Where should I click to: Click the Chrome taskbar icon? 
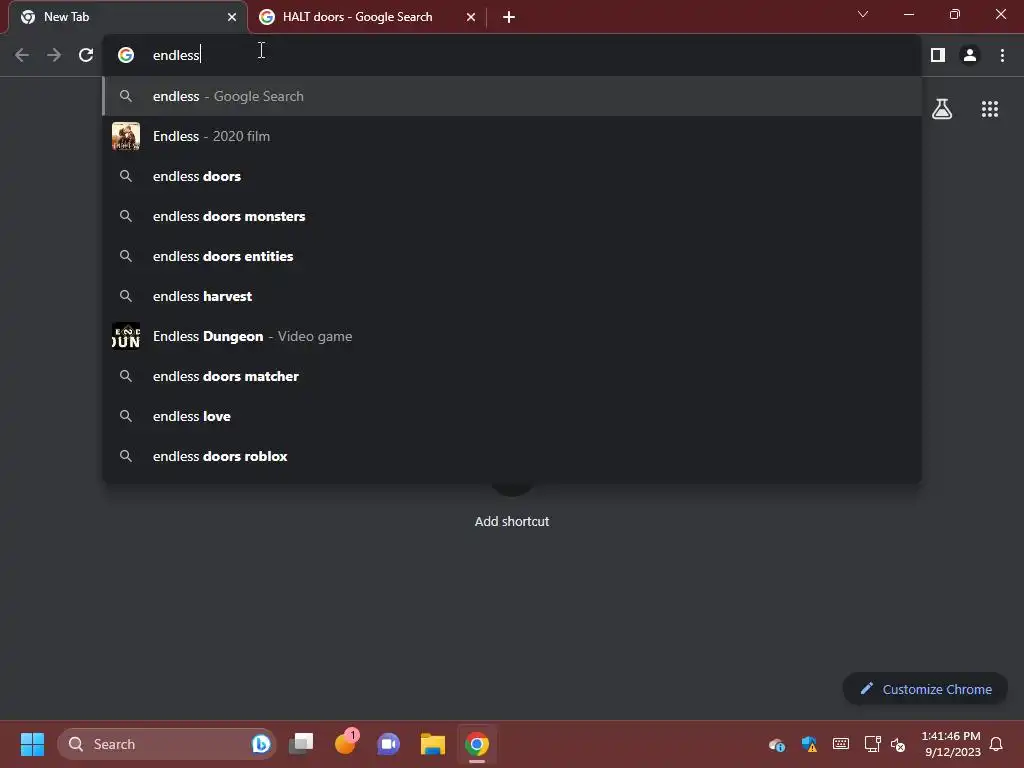click(x=477, y=744)
